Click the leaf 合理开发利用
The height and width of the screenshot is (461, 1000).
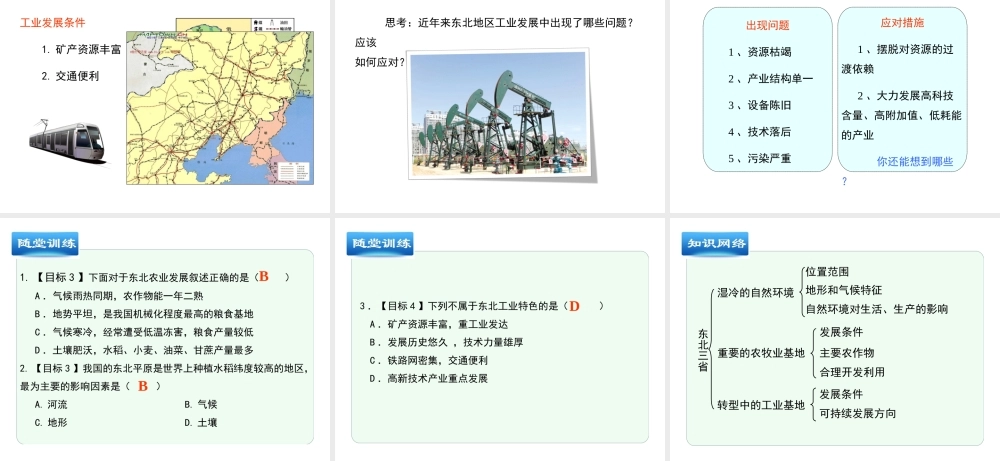[x=852, y=372]
